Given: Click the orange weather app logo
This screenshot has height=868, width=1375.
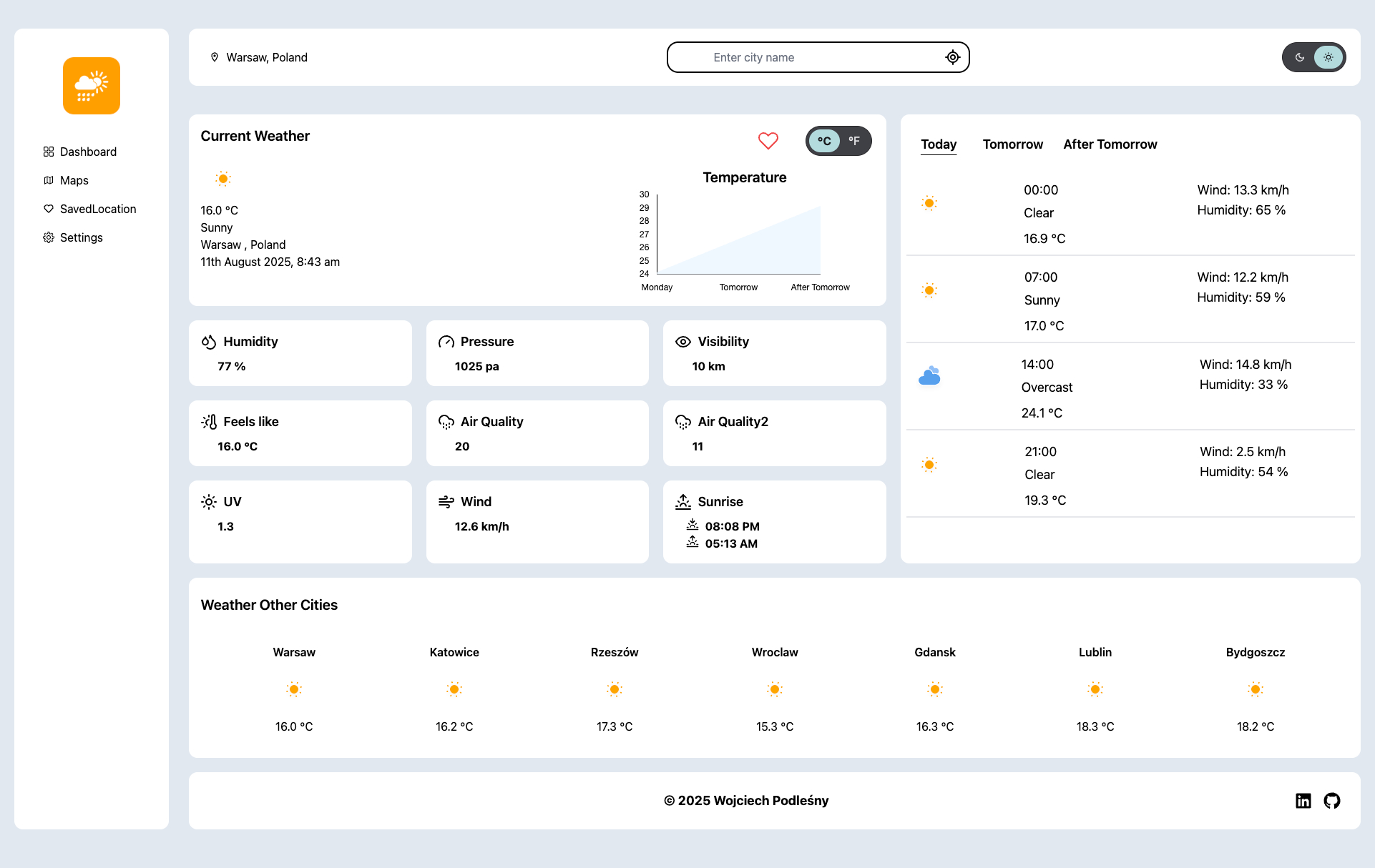Looking at the screenshot, I should pos(92,86).
